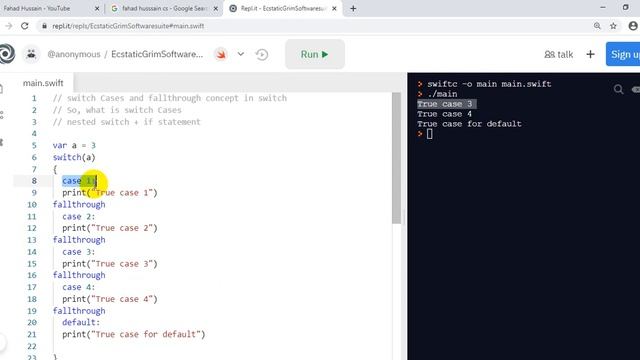Click the 'switch(a)' code line
The width and height of the screenshot is (640, 360).
point(74,157)
